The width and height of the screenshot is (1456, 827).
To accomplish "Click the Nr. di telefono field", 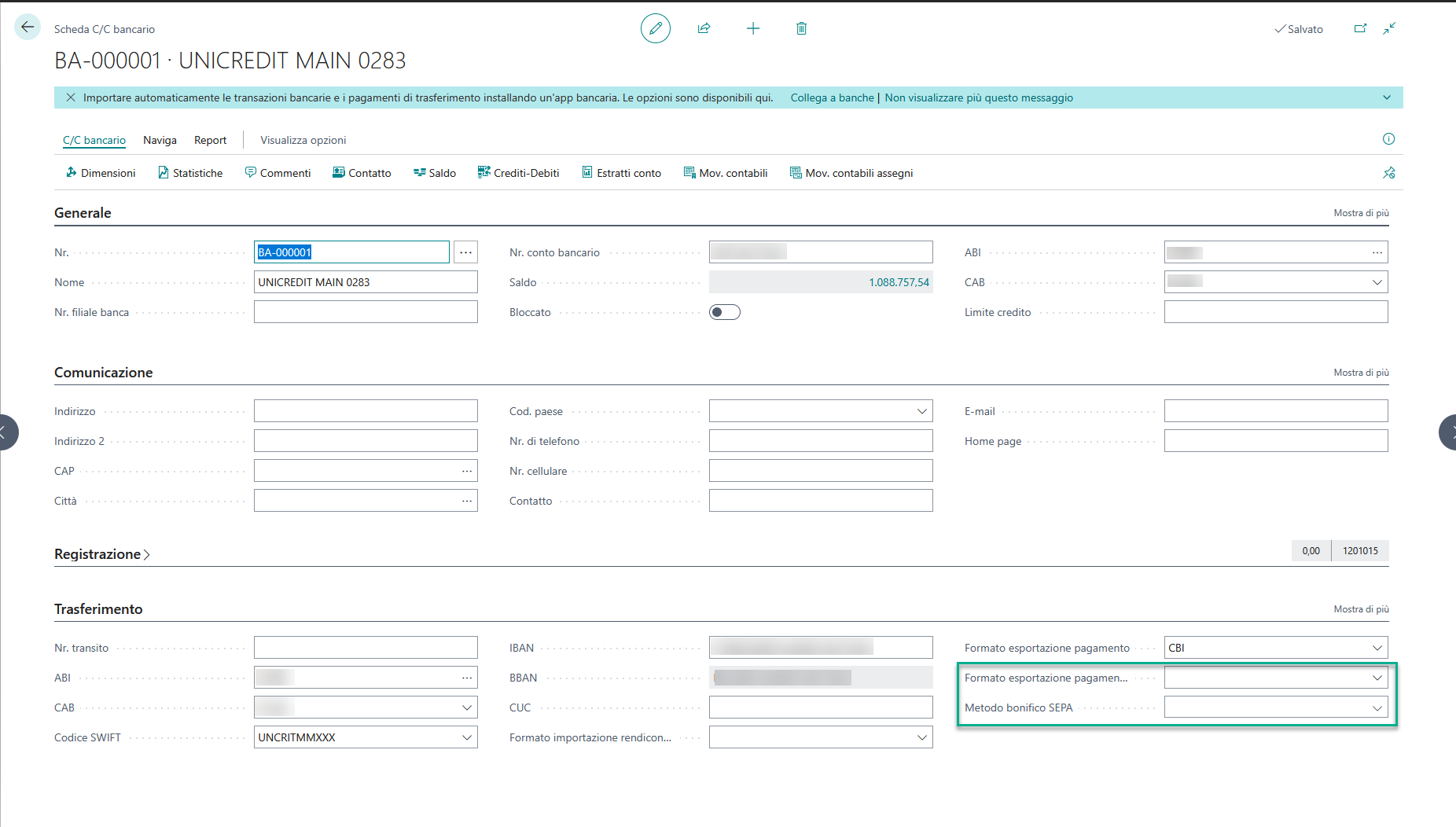I will coord(821,441).
